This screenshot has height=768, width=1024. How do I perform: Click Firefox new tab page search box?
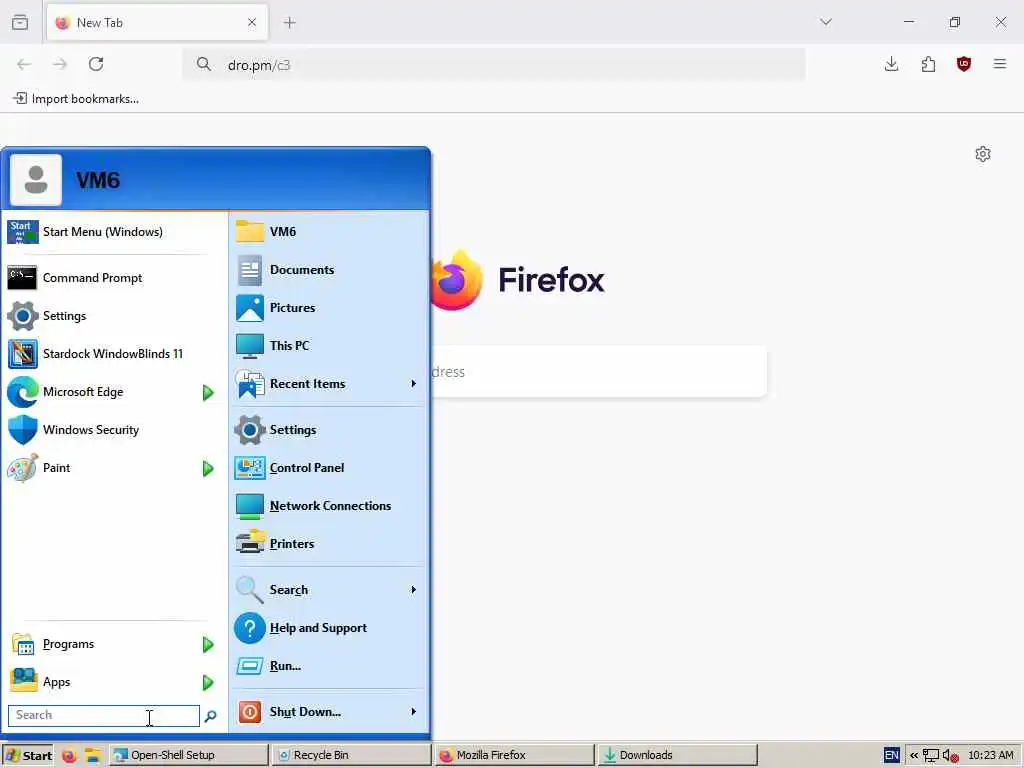click(x=598, y=372)
